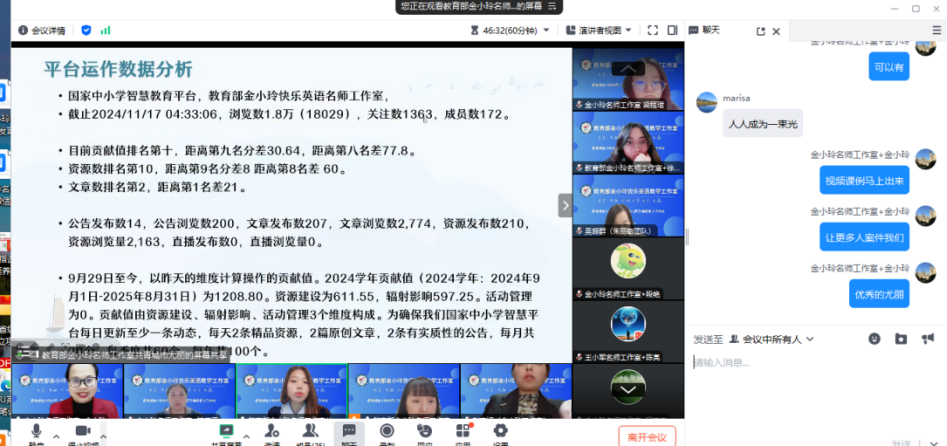This screenshot has height=446, width=947.
Task: Select the green cartoon avatar participant tile
Action: pos(628,269)
